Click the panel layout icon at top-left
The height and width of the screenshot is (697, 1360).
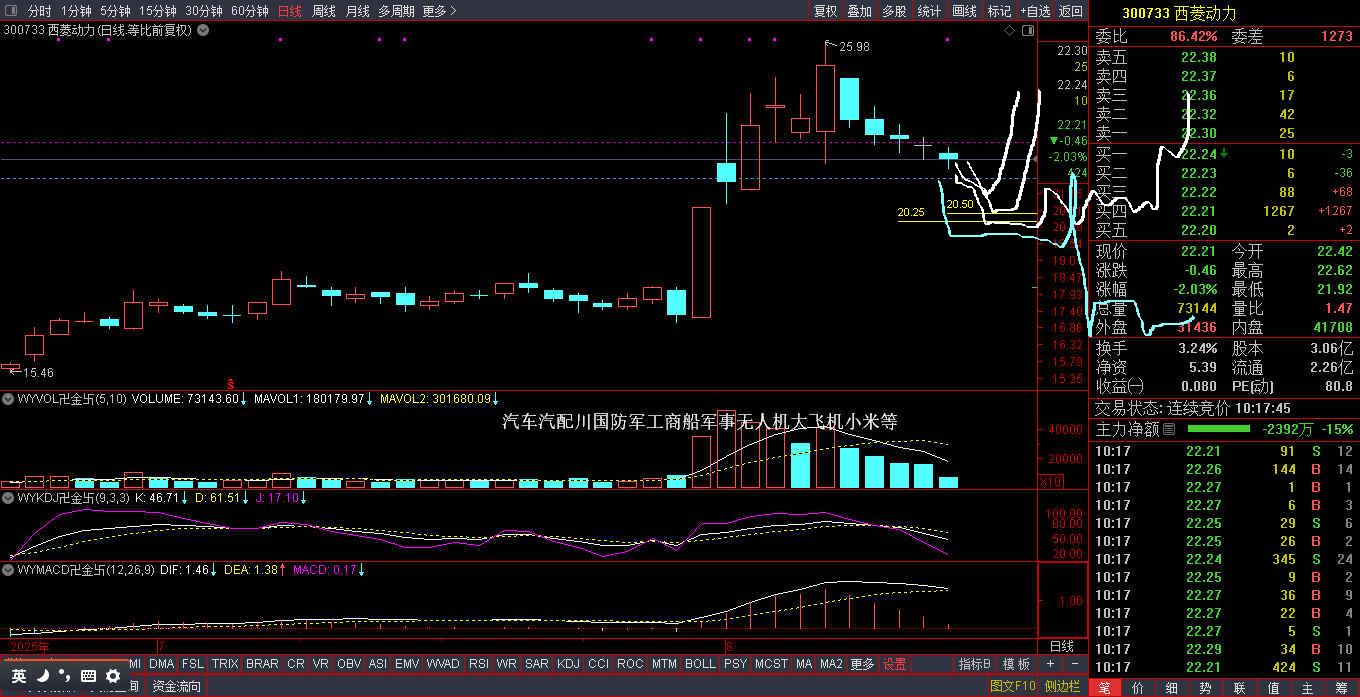[x=11, y=11]
